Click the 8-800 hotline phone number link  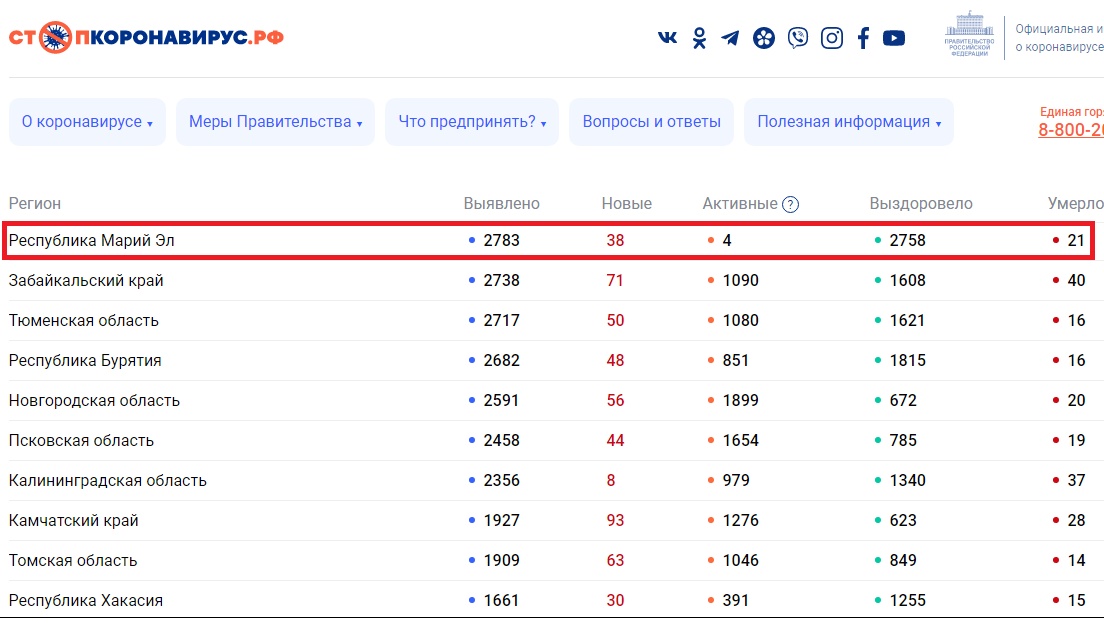coord(1070,130)
